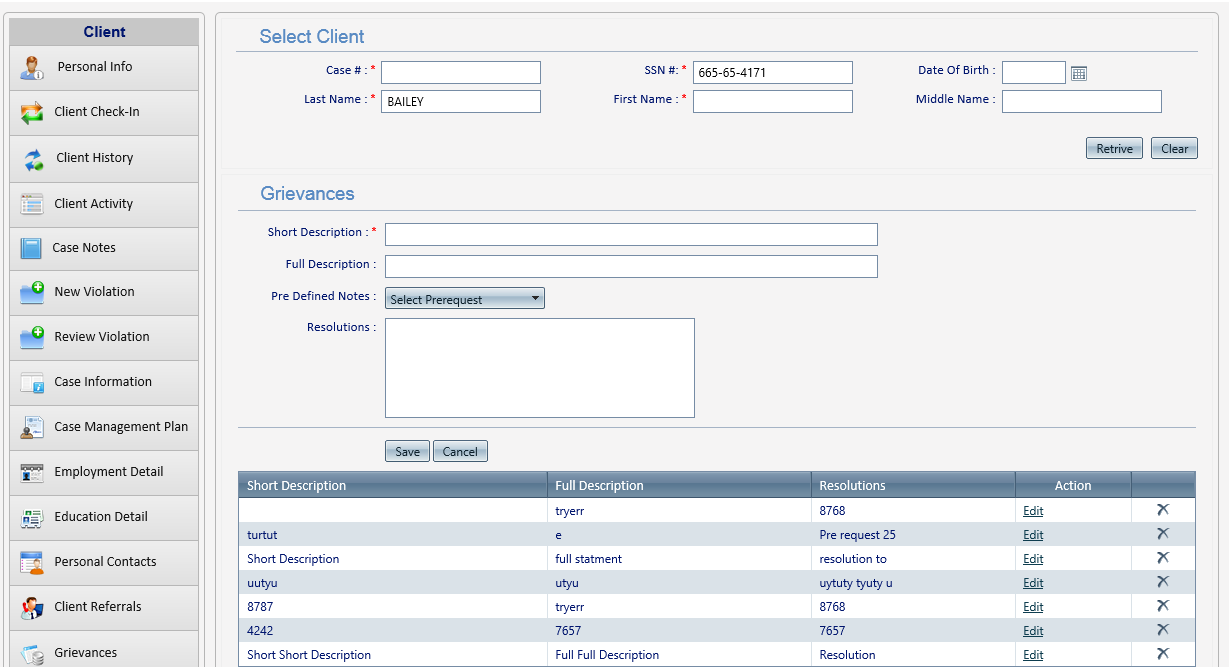
Task: Go to Client Referrals section
Action: click(x=104, y=608)
